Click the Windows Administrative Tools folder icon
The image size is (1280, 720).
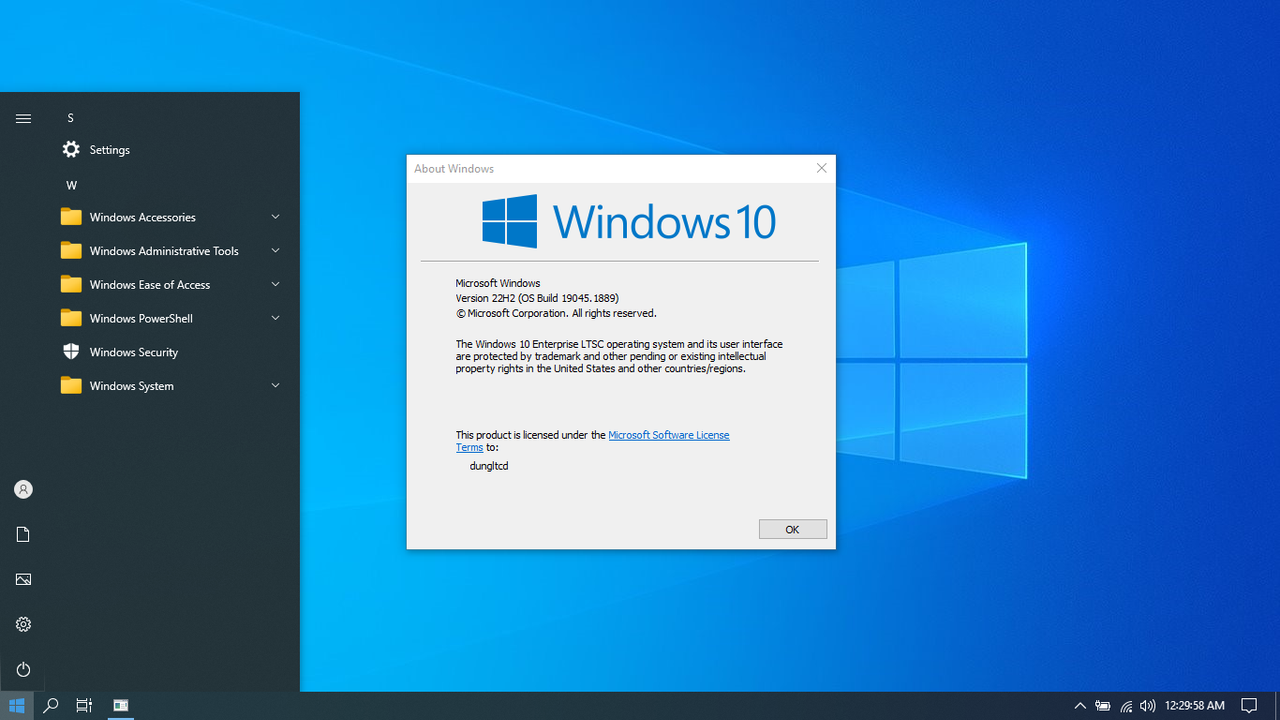71,251
